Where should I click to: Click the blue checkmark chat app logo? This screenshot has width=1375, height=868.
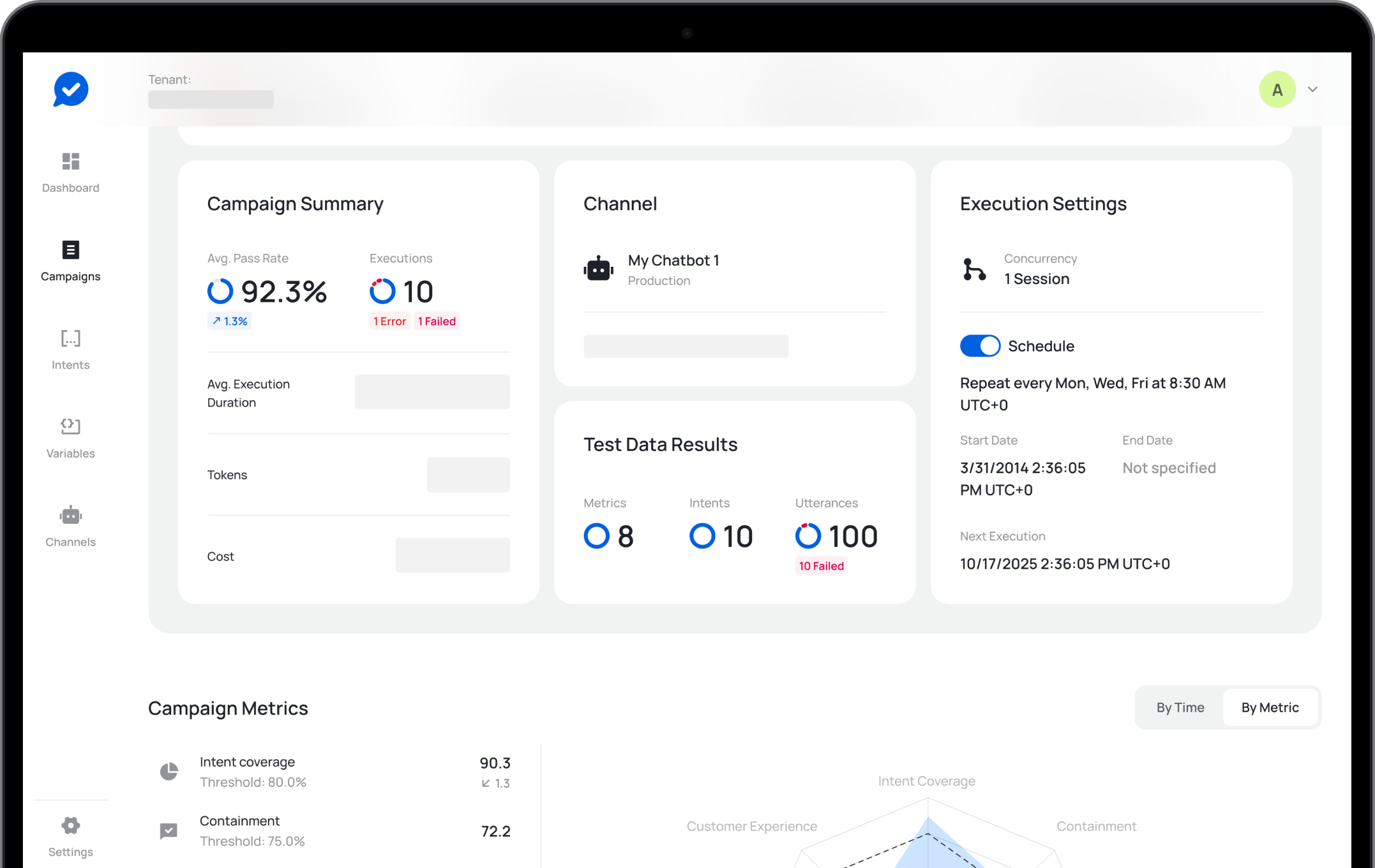(x=71, y=89)
